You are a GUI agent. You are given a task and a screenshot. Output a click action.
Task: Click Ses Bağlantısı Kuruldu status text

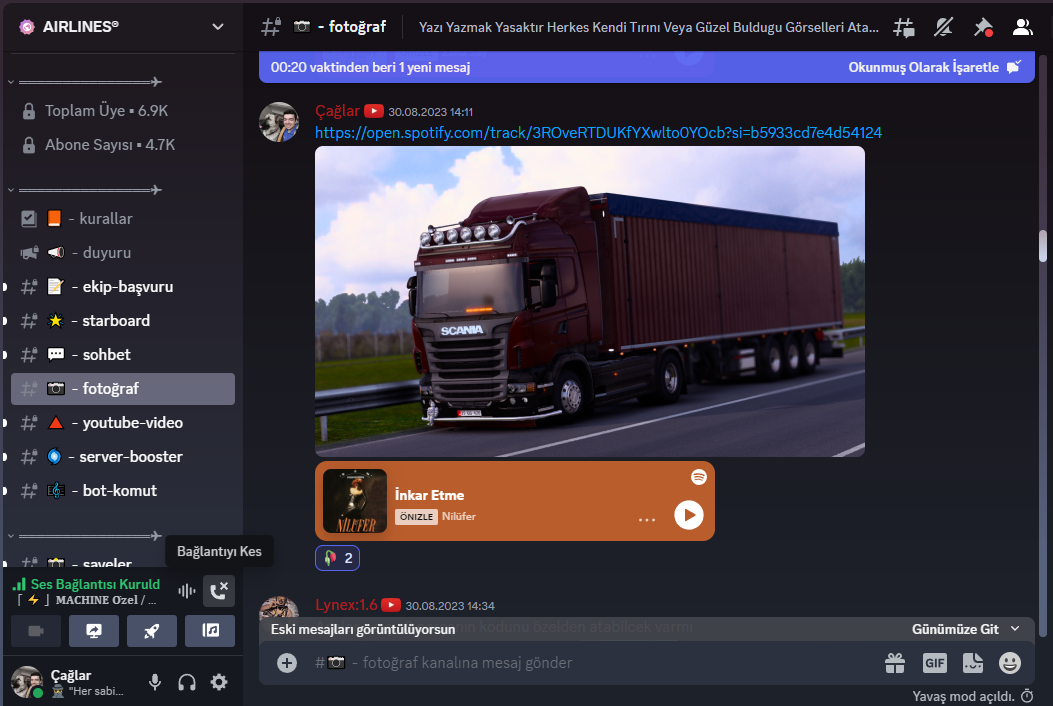(x=95, y=584)
